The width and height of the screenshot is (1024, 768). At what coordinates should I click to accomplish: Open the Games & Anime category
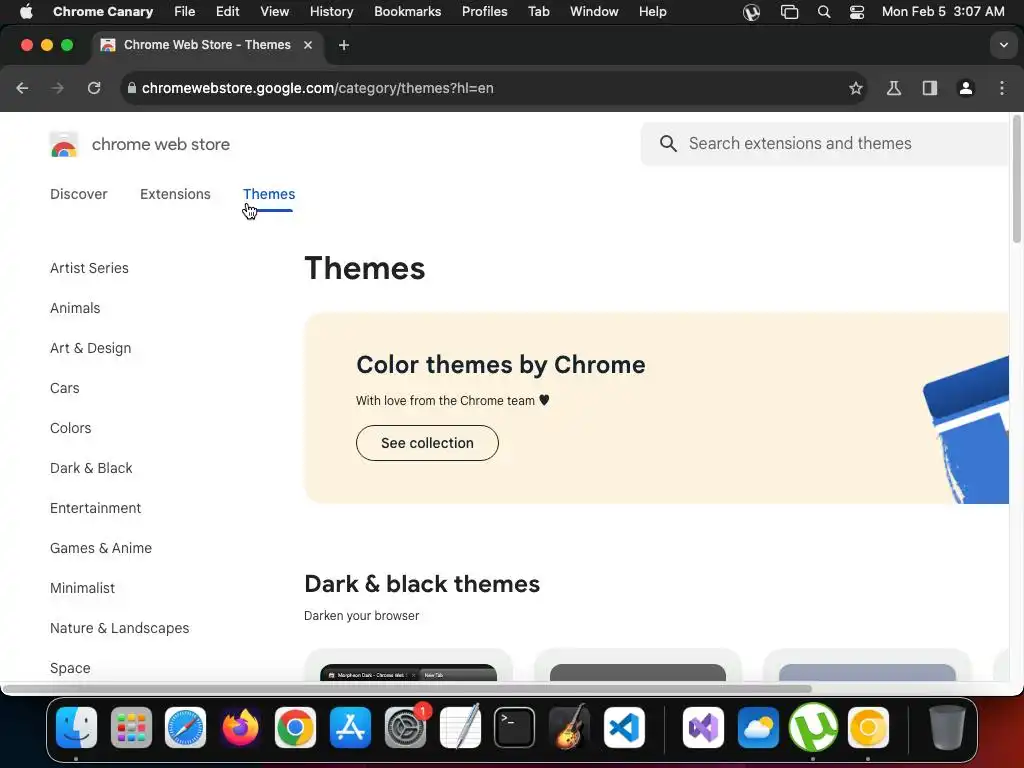tap(101, 548)
